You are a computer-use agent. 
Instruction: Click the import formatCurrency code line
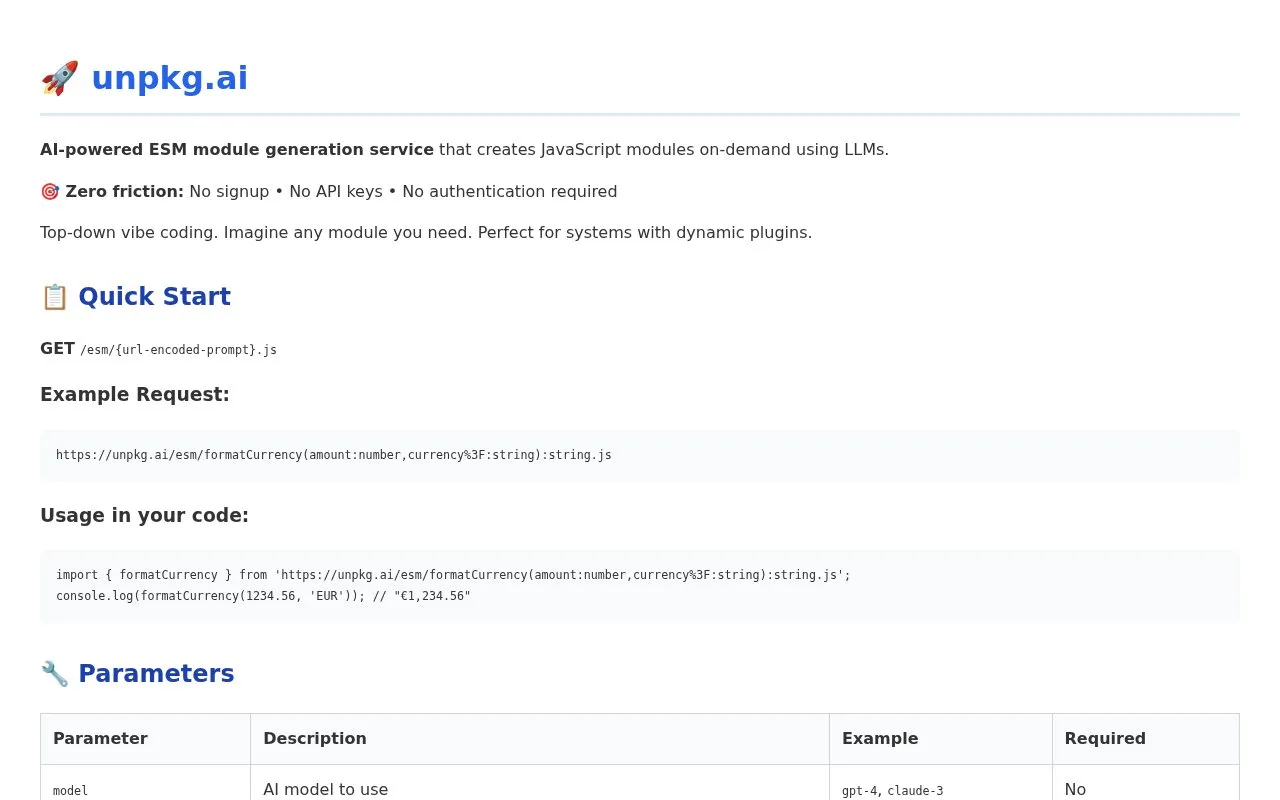tap(453, 575)
